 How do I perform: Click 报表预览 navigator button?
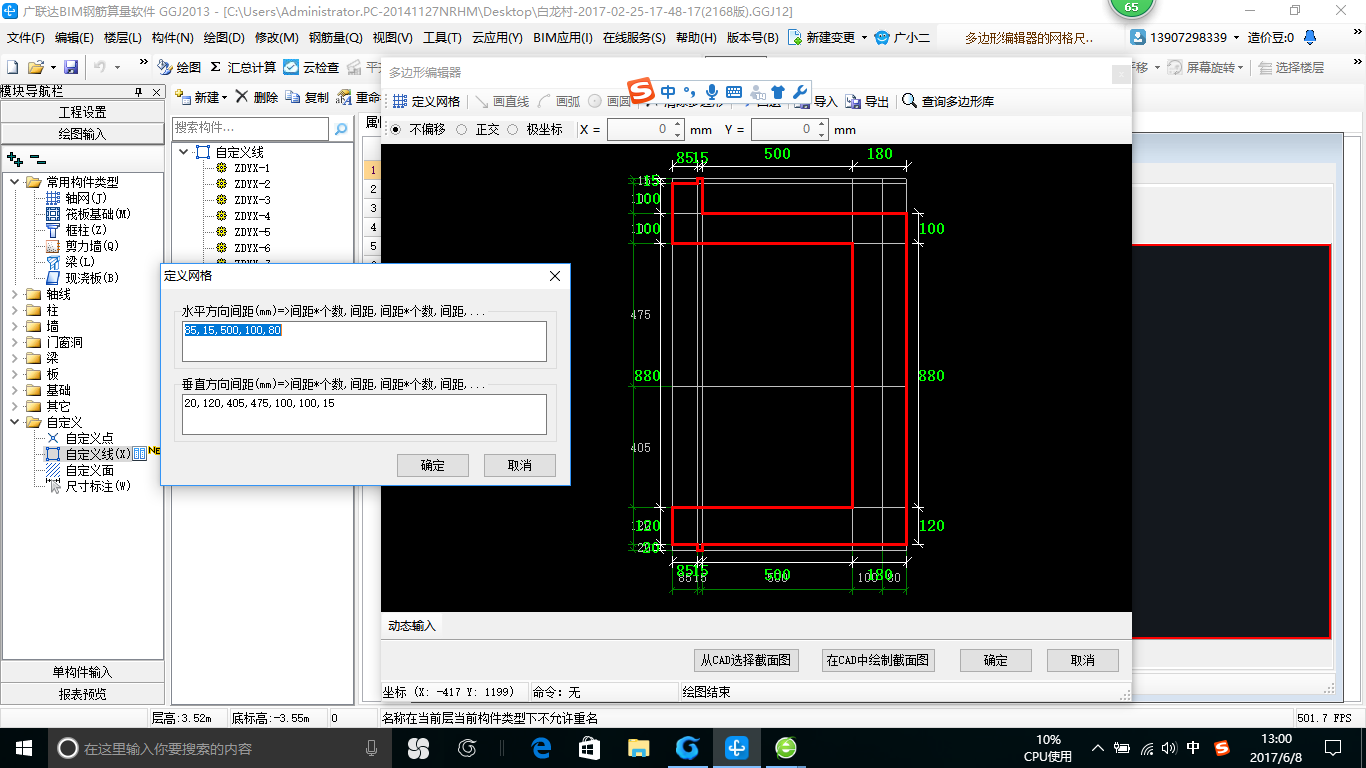[83, 693]
